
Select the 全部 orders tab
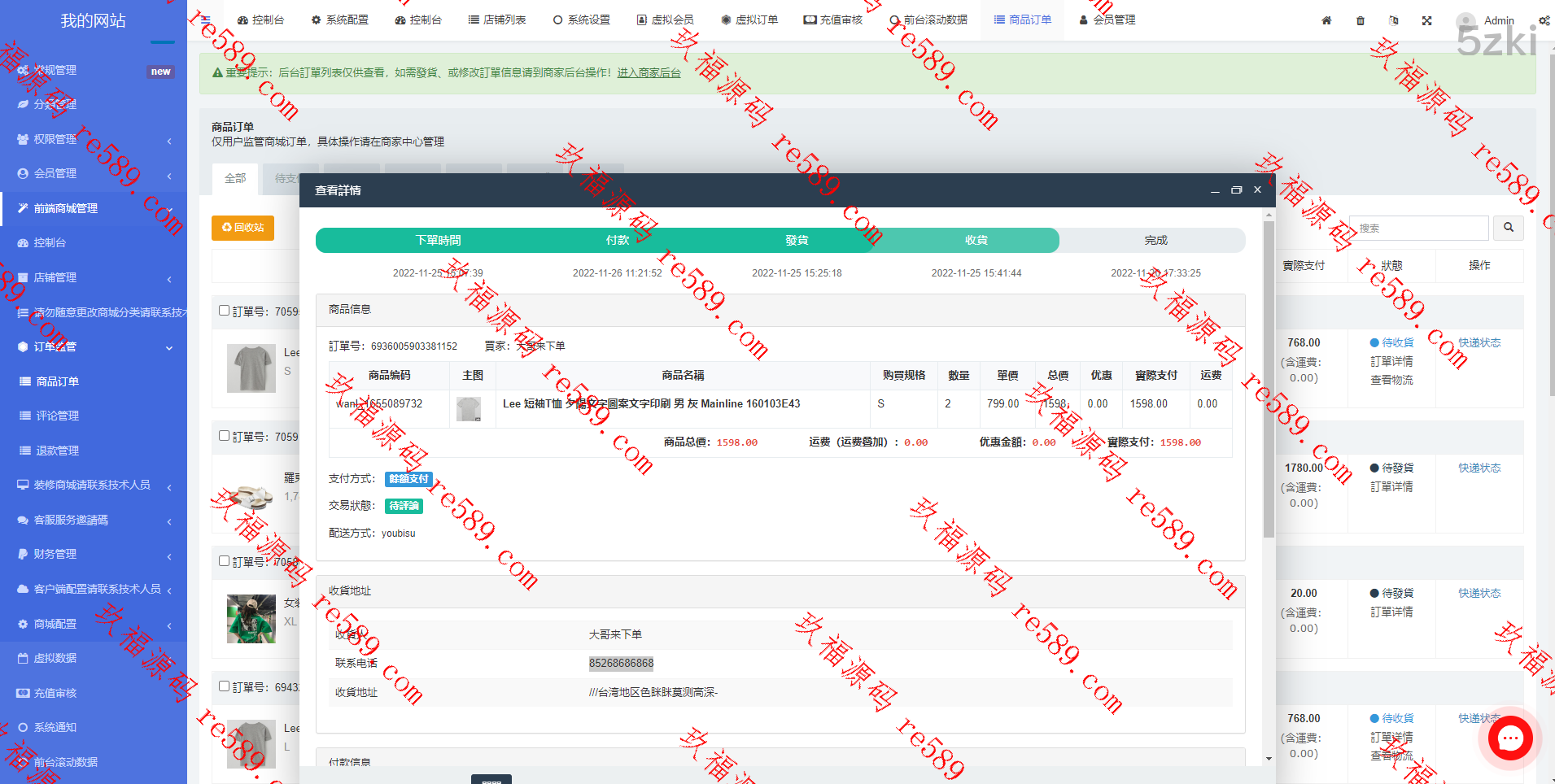pyautogui.click(x=235, y=178)
